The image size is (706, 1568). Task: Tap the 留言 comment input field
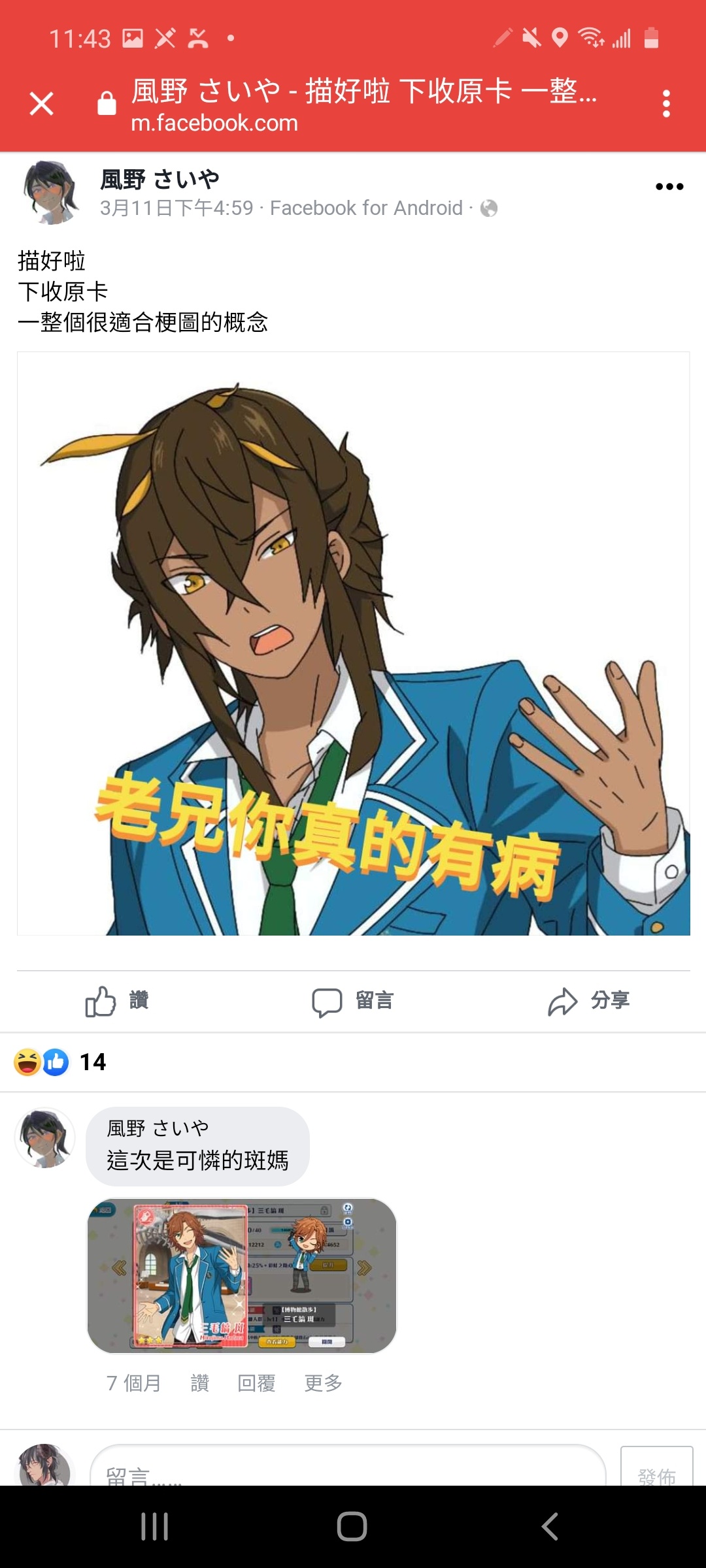[x=348, y=1465]
